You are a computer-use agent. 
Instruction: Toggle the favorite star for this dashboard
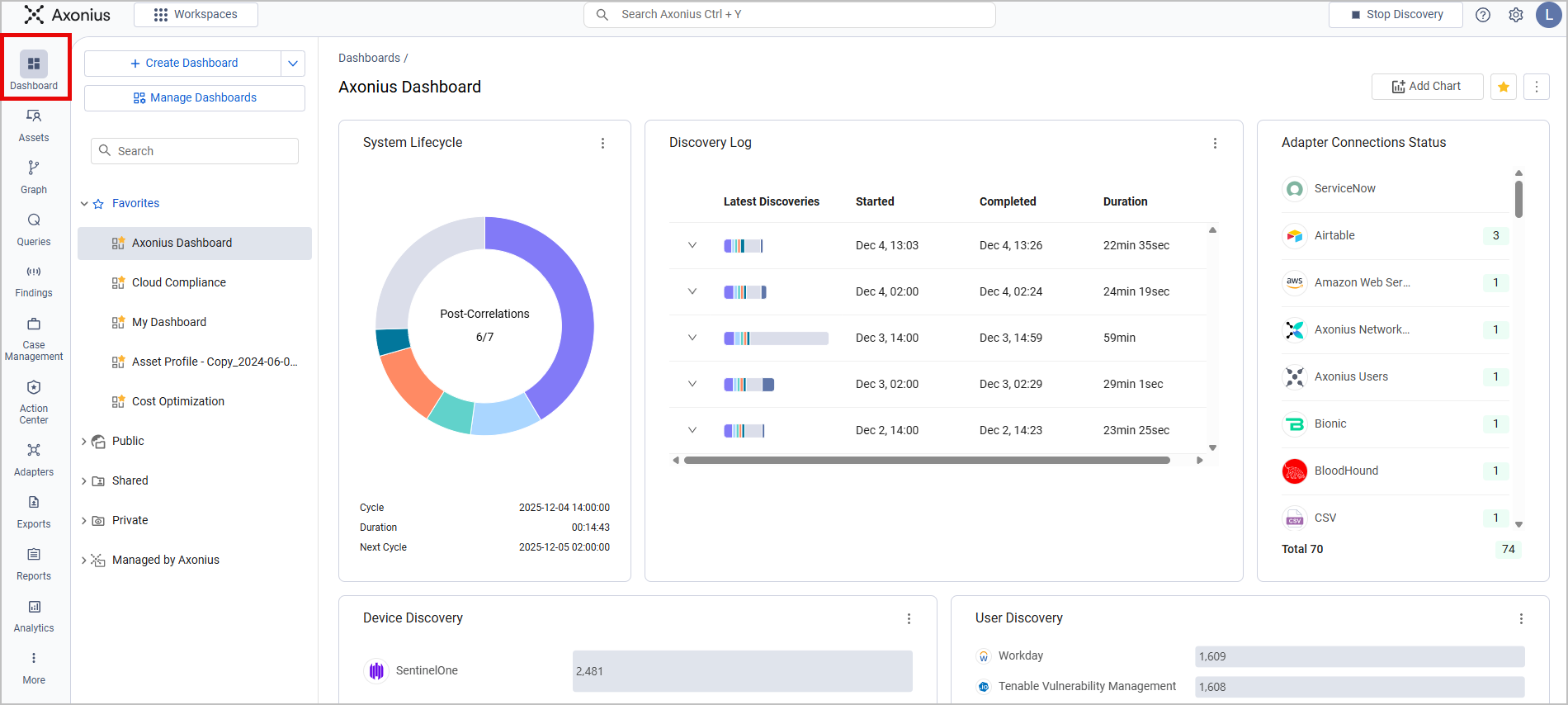(1504, 87)
